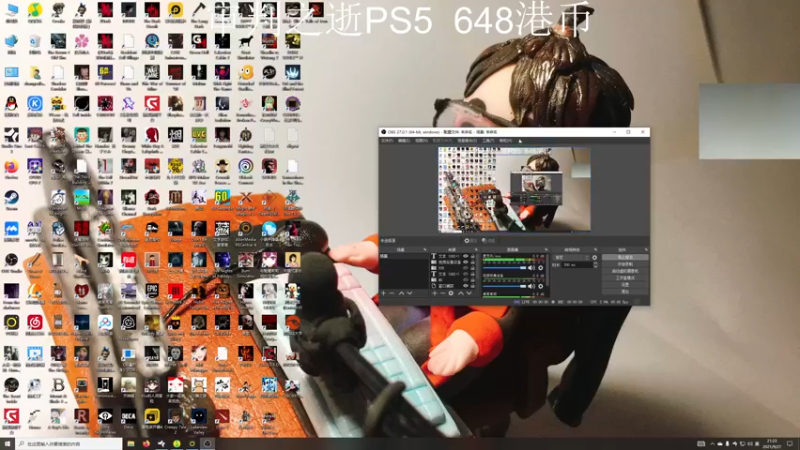Remove scene with the minus icon
The image size is (800, 450).
[x=391, y=293]
